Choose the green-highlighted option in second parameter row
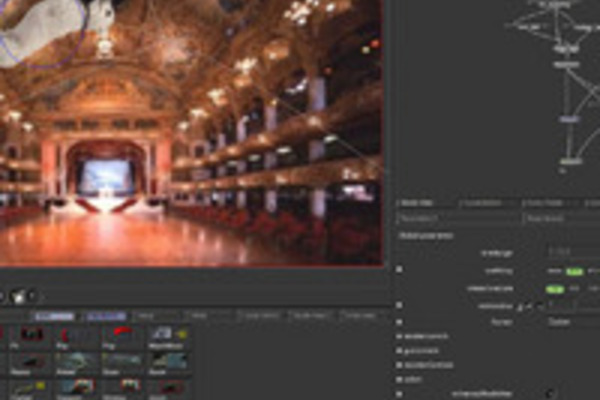This screenshot has width=600, height=400. coord(574,271)
